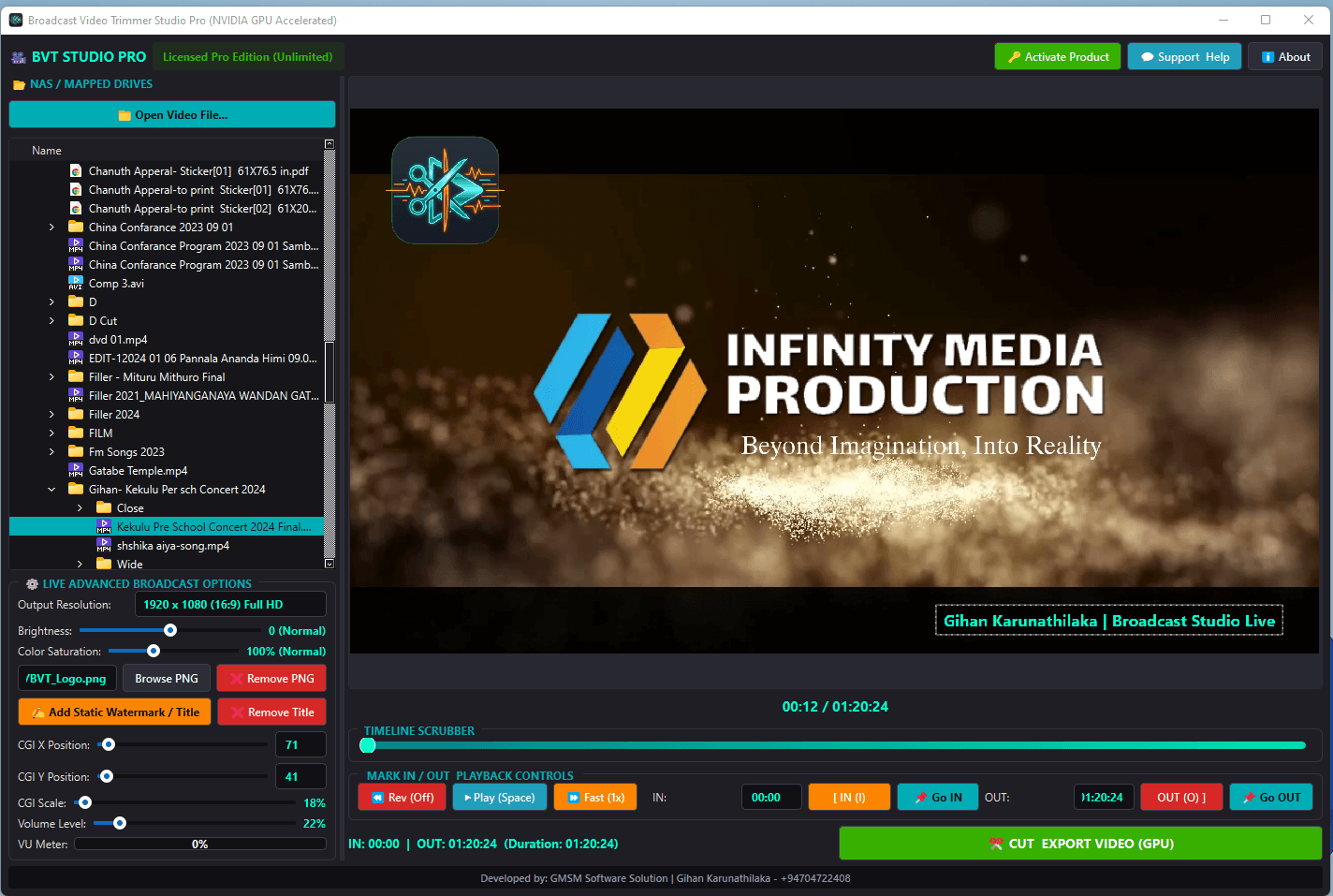Click the VU Meter bar

pos(200,845)
